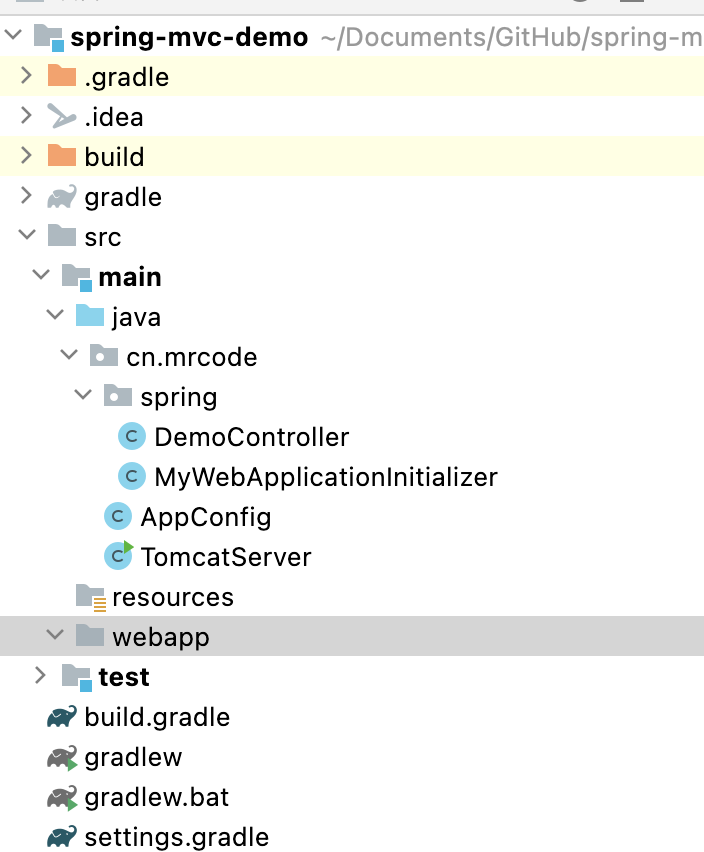Select the main module folder
The width and height of the screenshot is (704, 852).
click(130, 277)
